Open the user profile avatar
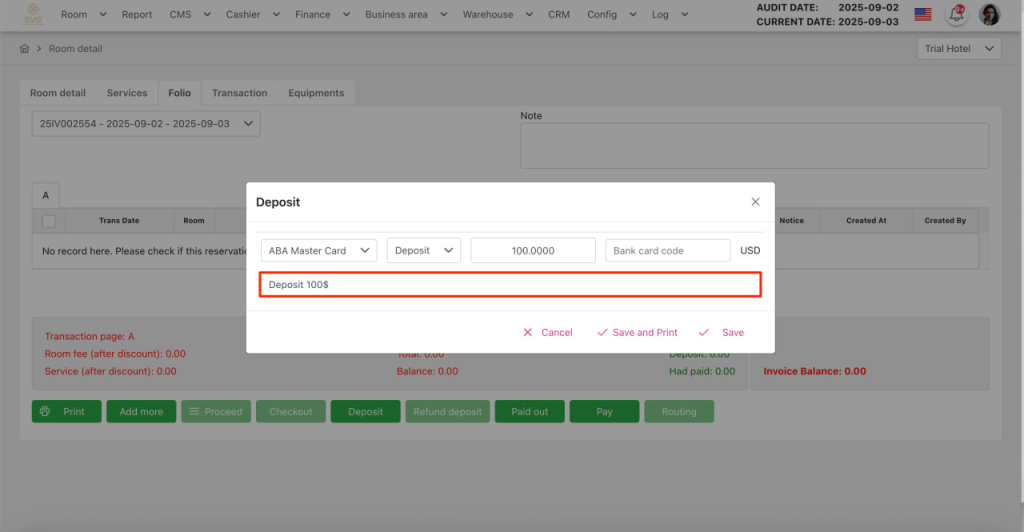 (x=989, y=14)
